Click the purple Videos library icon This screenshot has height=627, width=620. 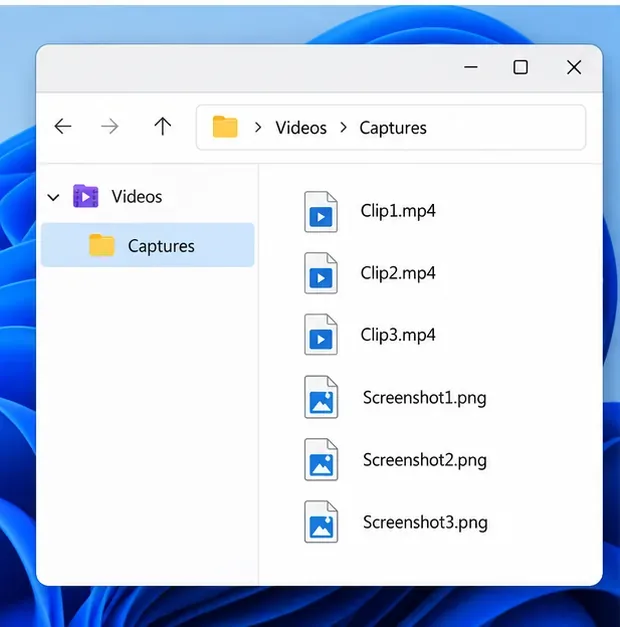pyautogui.click(x=86, y=196)
